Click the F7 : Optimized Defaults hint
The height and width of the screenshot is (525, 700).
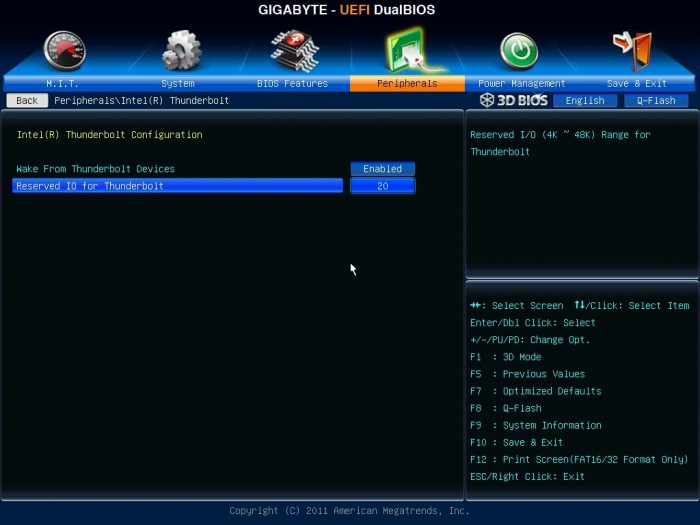[536, 391]
